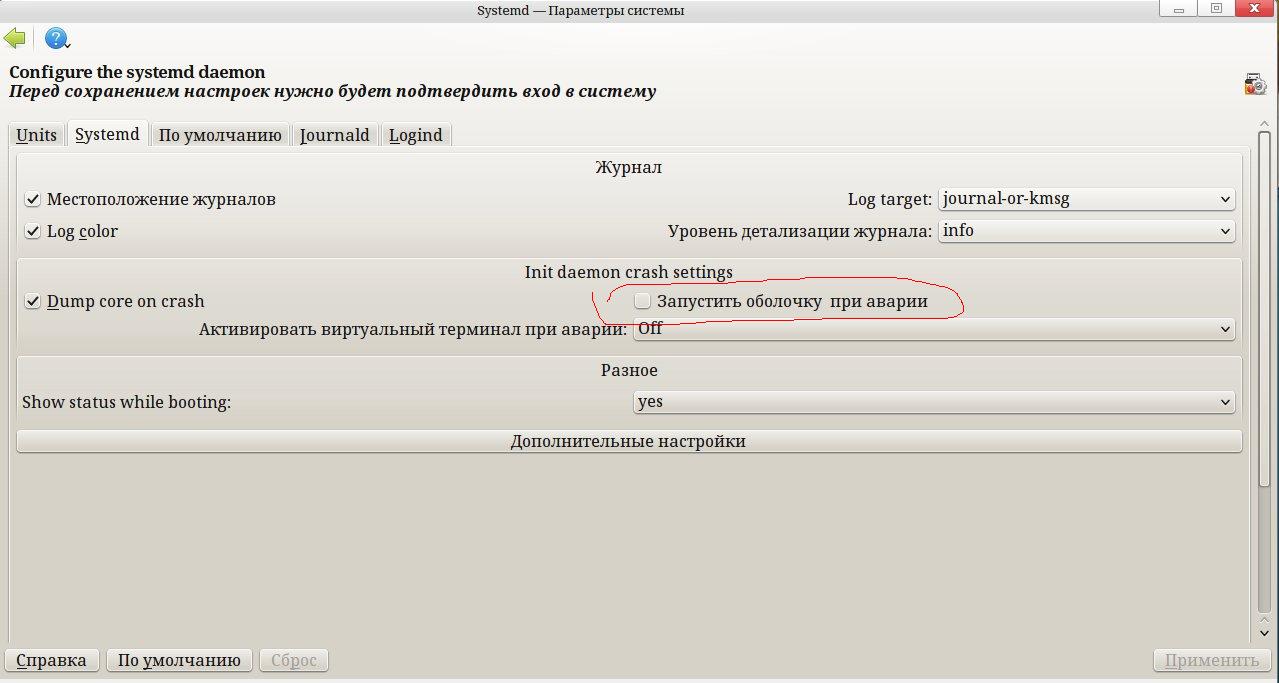Screen dimensions: 1279x683
Task: Open the Log target dropdown
Action: point(1087,199)
